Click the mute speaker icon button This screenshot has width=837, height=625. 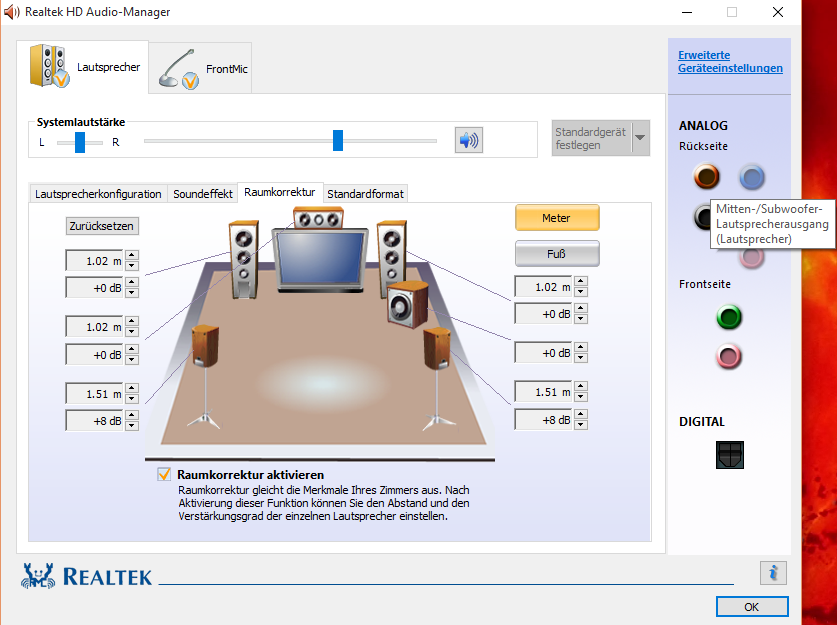click(x=469, y=140)
